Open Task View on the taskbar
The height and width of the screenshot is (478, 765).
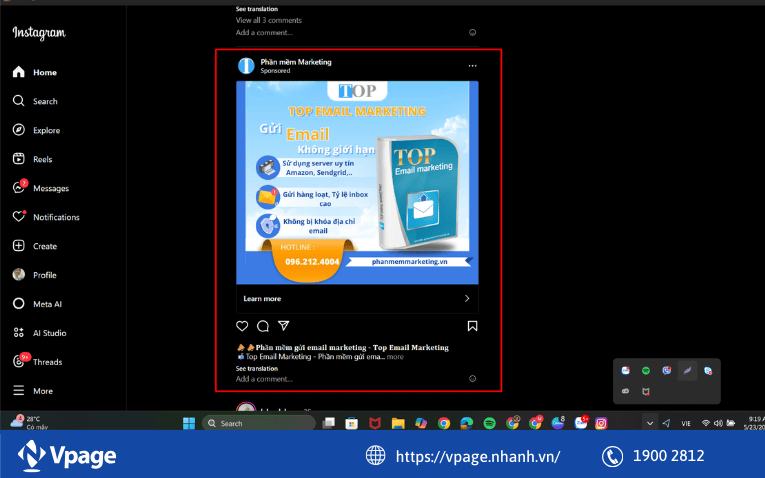[329, 423]
